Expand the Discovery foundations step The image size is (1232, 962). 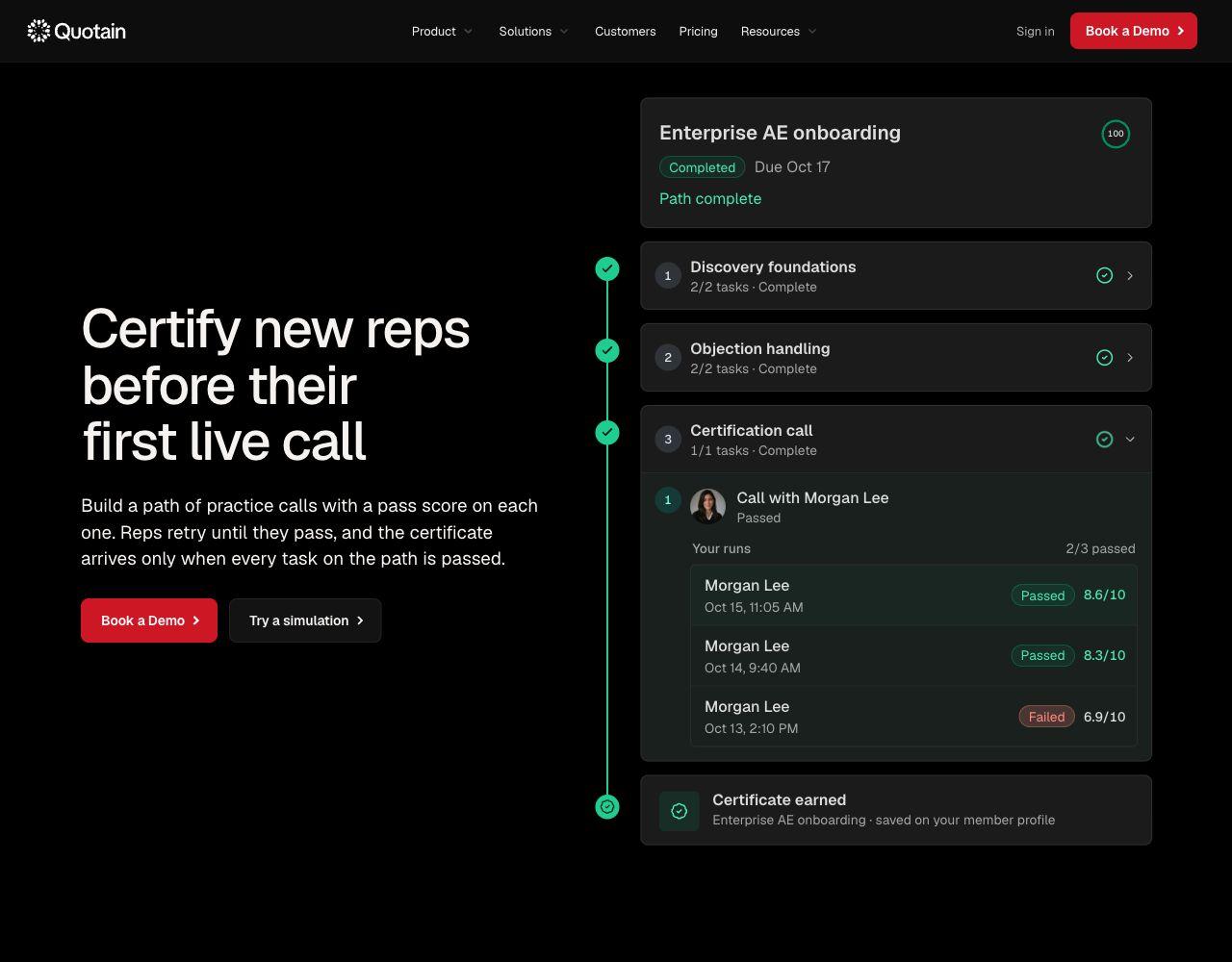pyautogui.click(x=1130, y=276)
